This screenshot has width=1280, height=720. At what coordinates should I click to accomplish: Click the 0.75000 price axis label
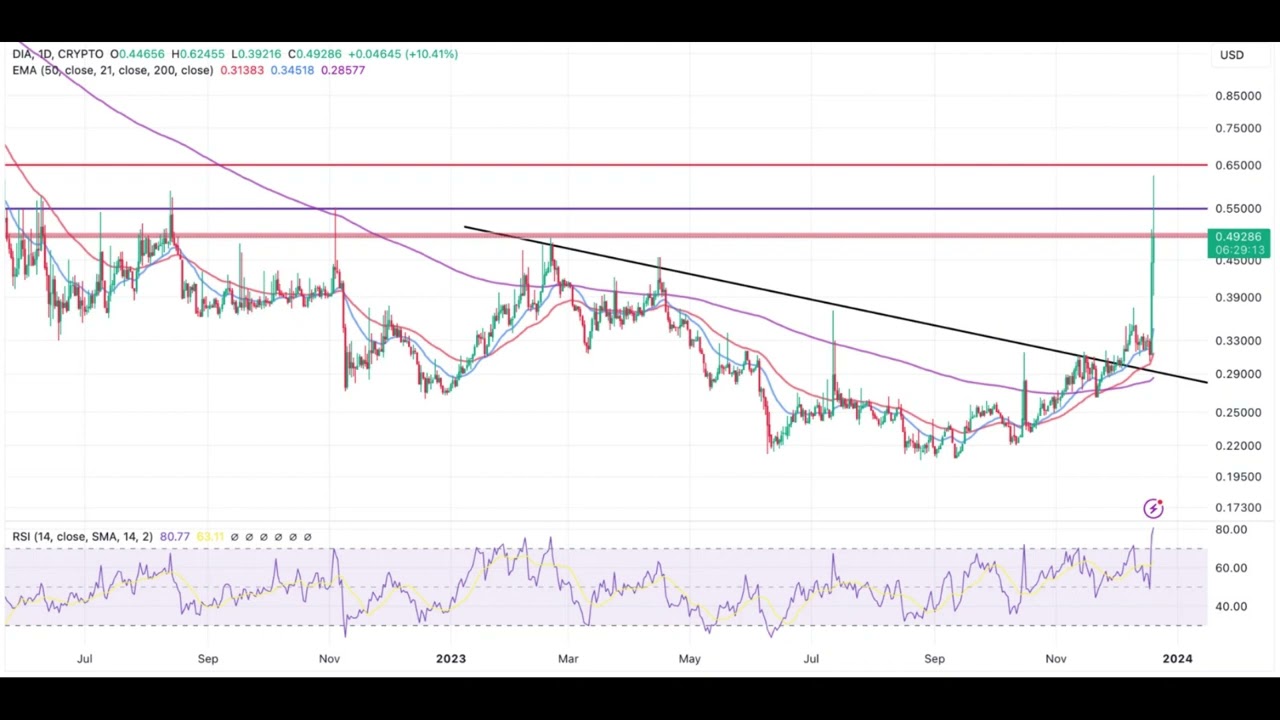pos(1238,128)
